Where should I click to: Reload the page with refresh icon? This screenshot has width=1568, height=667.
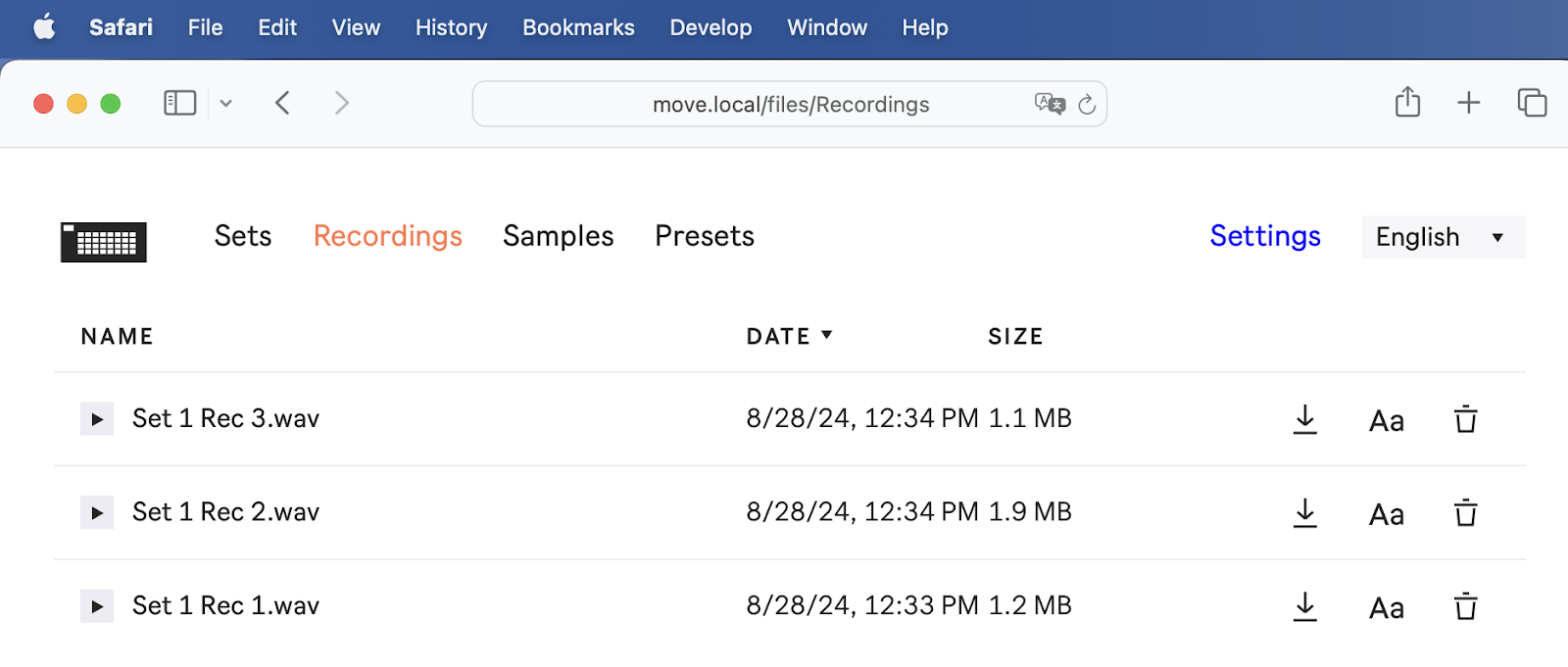coord(1087,105)
